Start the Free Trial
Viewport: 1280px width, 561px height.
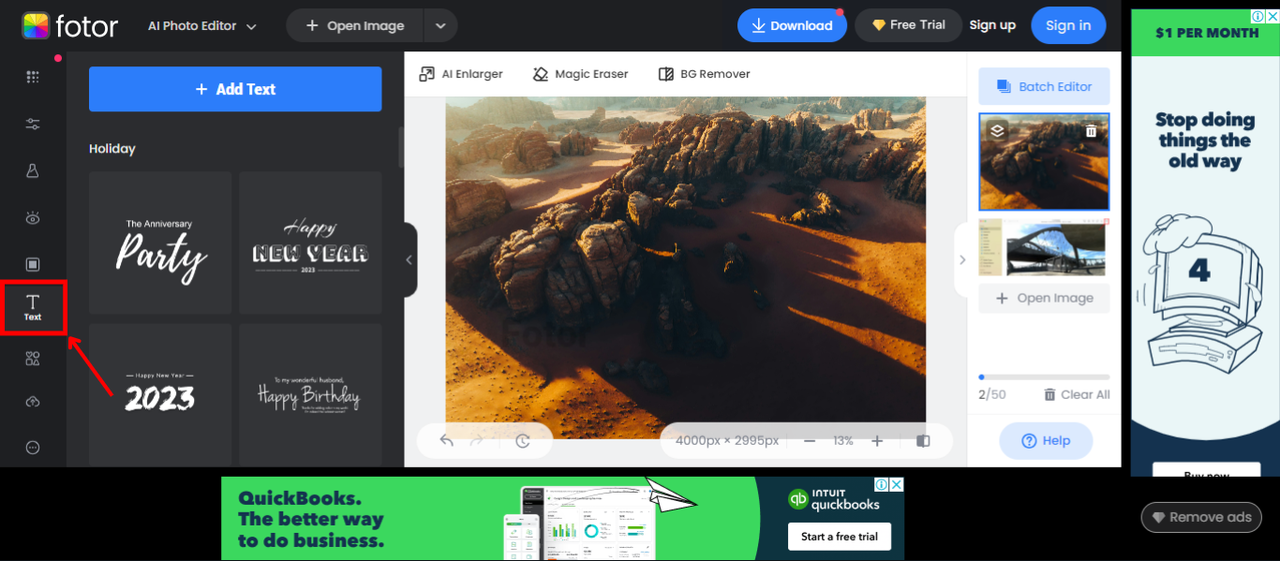(908, 25)
